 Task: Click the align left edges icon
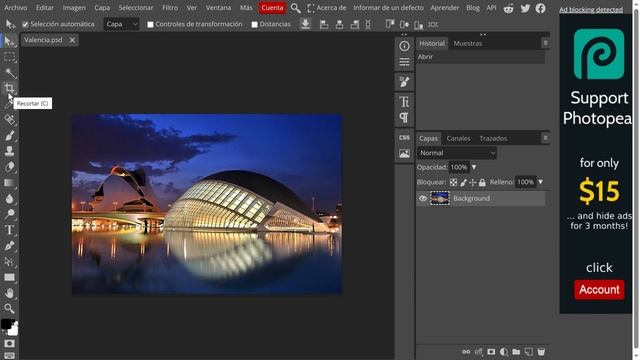tap(324, 24)
